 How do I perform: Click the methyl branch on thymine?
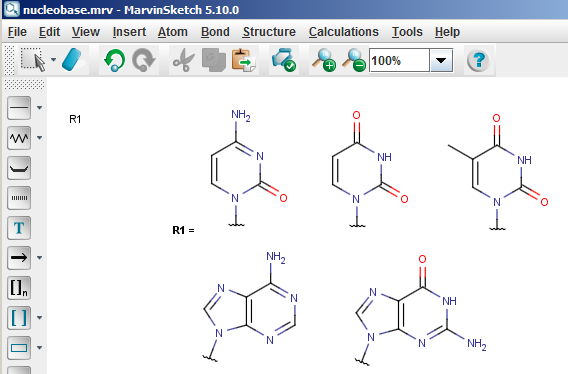tap(460, 152)
